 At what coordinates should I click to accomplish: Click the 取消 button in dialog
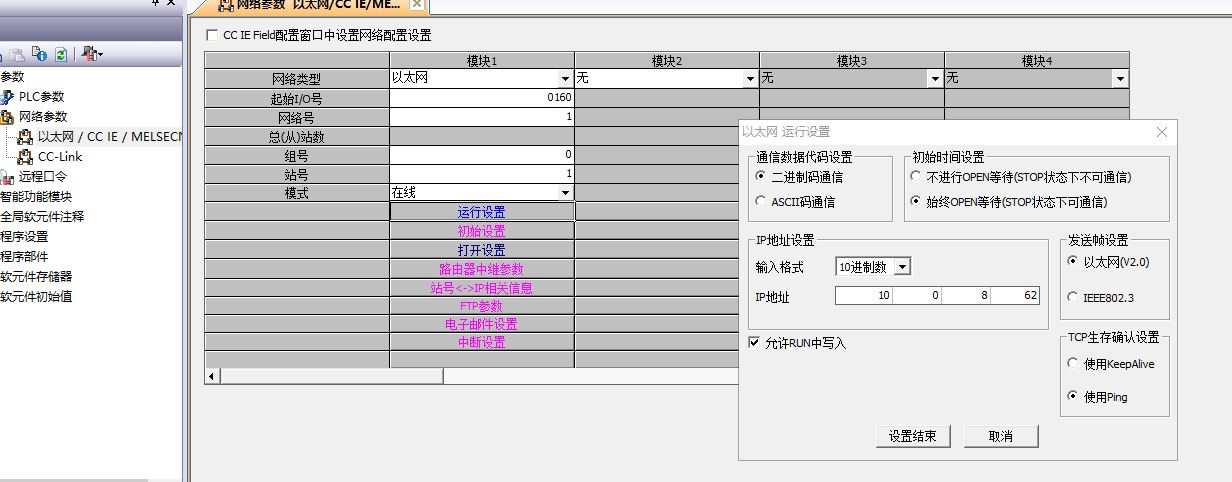1000,436
